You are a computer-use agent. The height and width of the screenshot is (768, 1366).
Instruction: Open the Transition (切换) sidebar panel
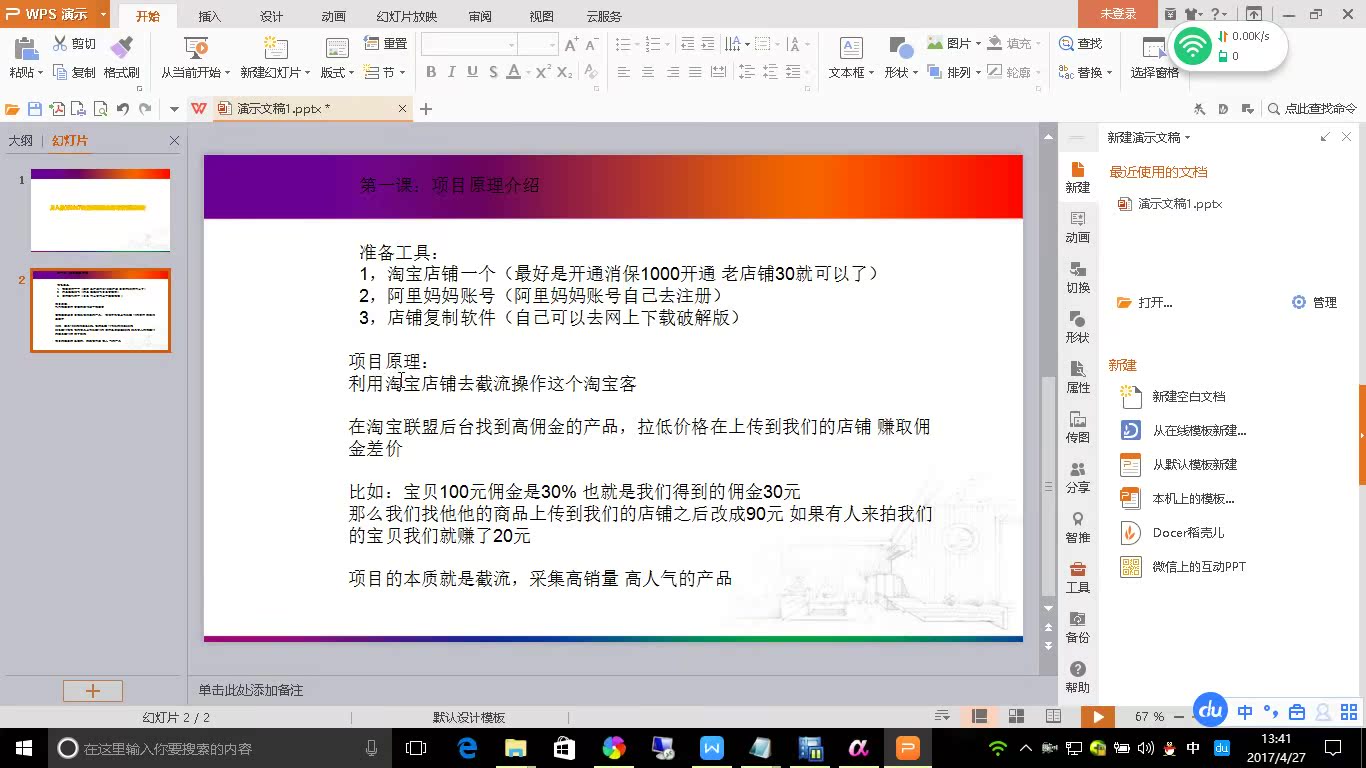[1078, 277]
